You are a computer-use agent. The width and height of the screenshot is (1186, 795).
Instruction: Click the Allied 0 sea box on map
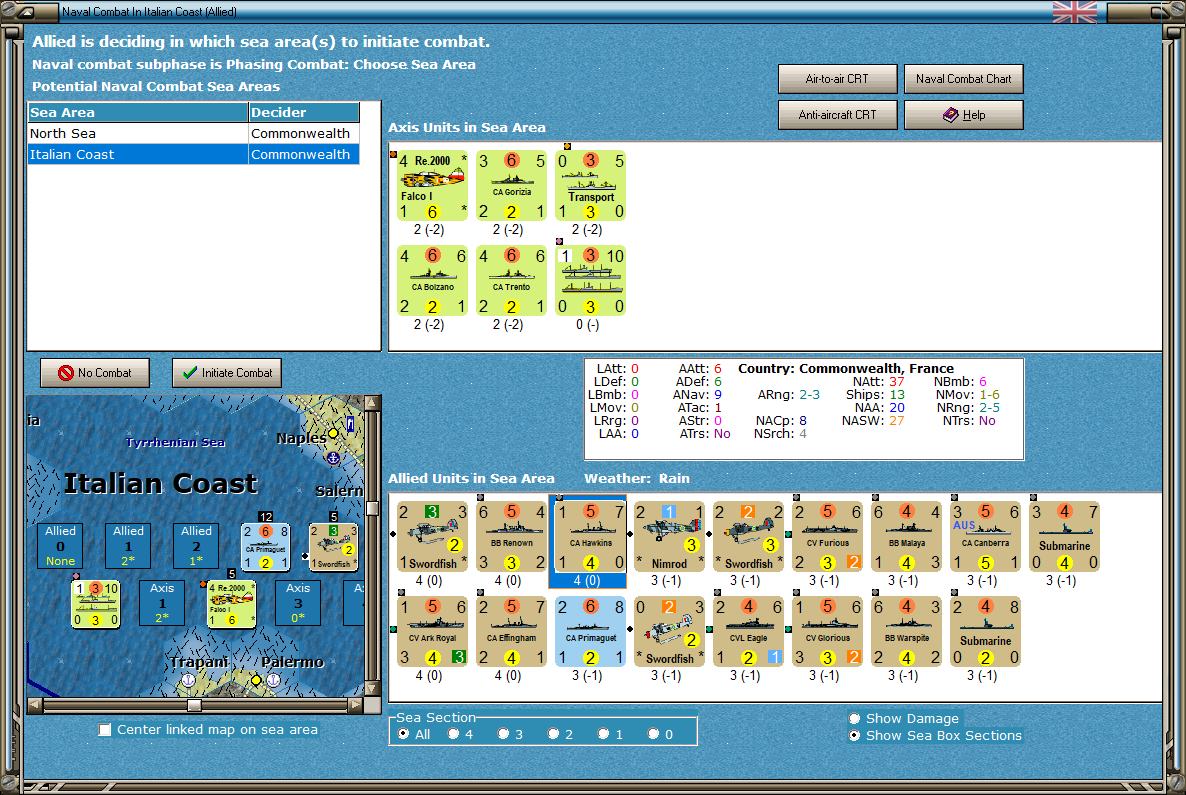61,546
